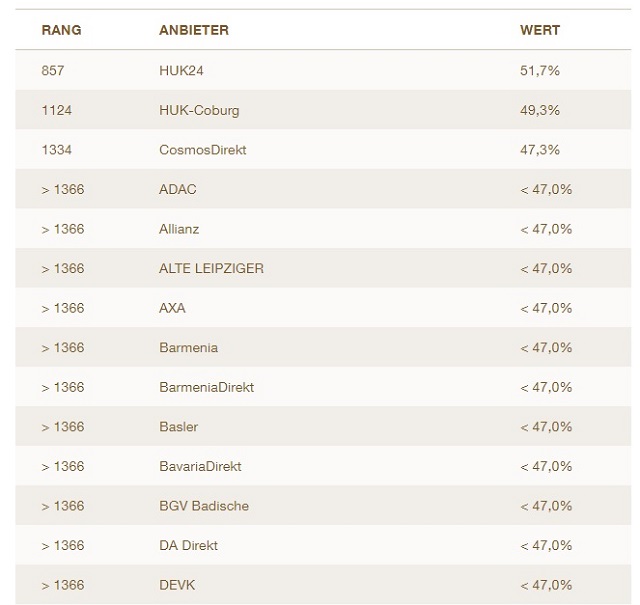Viewport: 640px width, 605px height.
Task: Open the BarmeniaDirekt entry
Action: coord(206,387)
